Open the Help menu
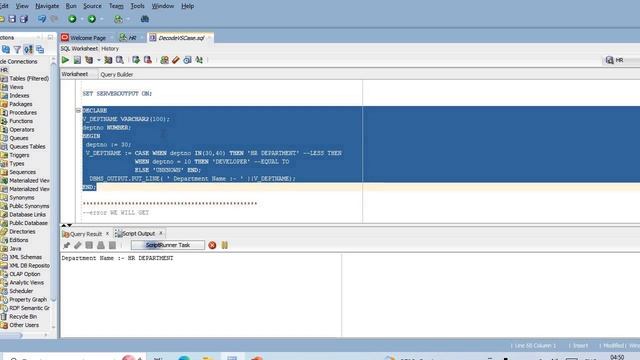 tap(187, 6)
